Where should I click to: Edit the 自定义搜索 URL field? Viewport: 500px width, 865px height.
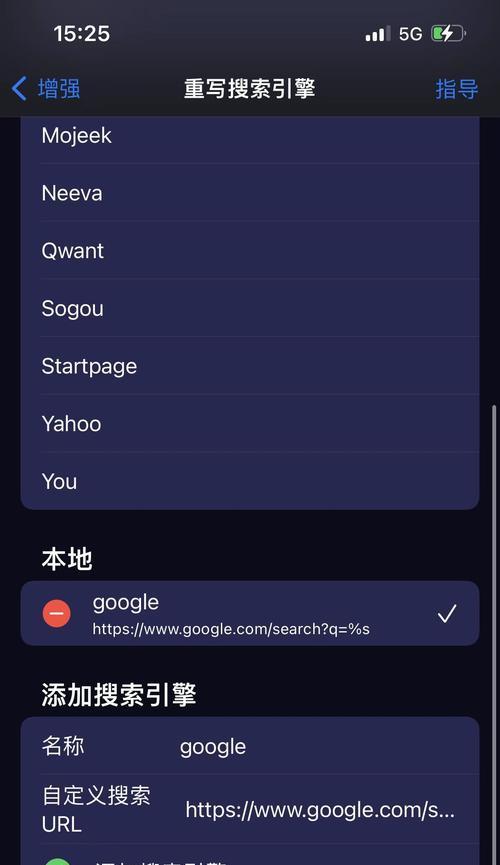point(250,809)
